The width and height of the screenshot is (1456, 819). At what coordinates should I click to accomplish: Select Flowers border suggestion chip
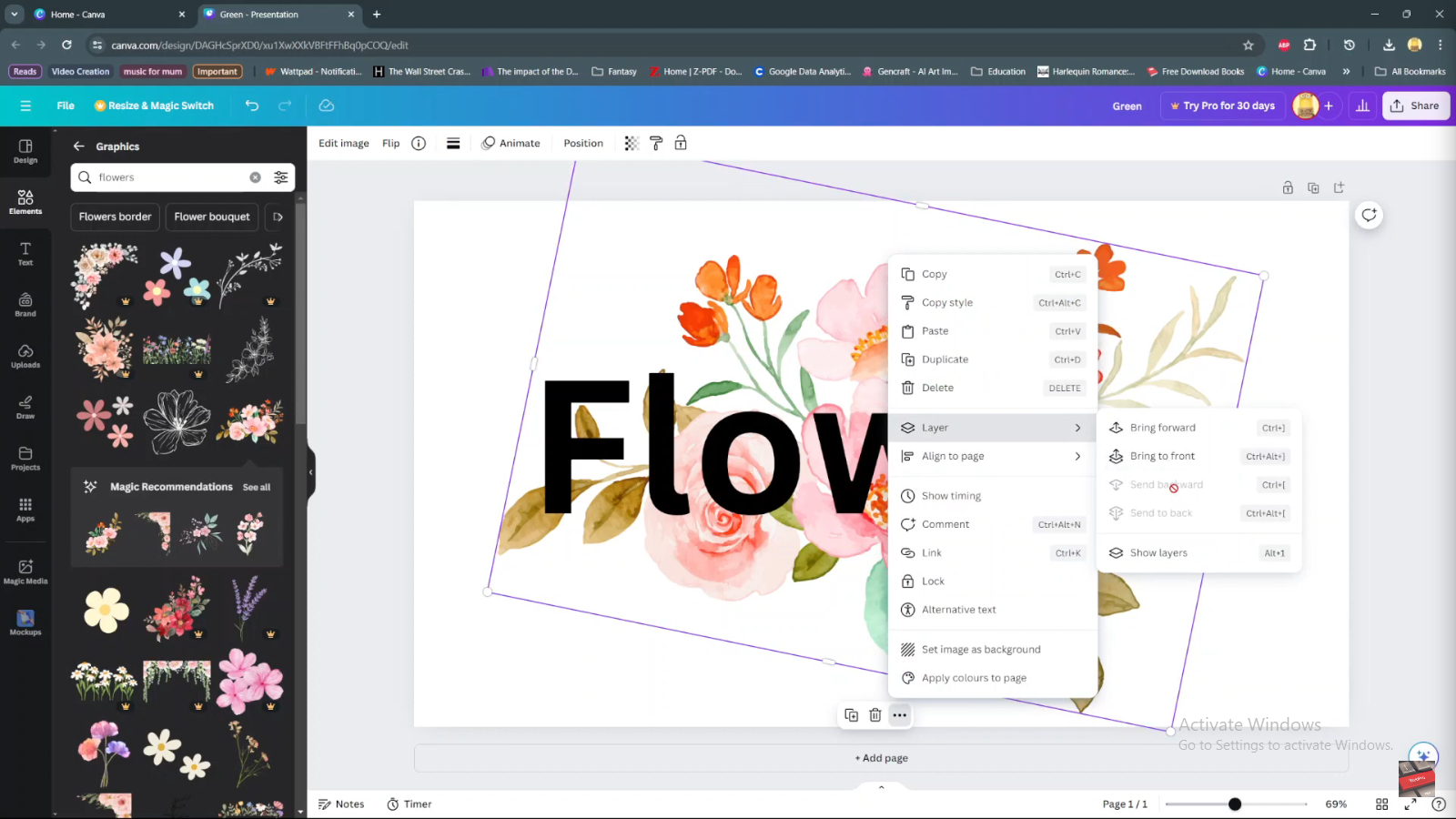click(x=115, y=217)
